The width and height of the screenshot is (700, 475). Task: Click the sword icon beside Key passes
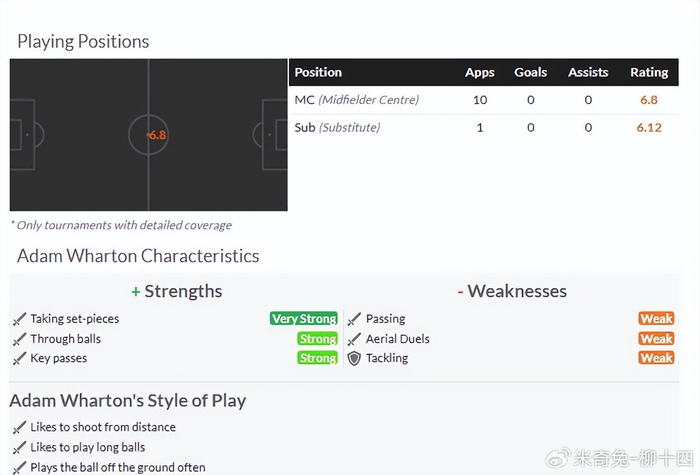(19, 358)
